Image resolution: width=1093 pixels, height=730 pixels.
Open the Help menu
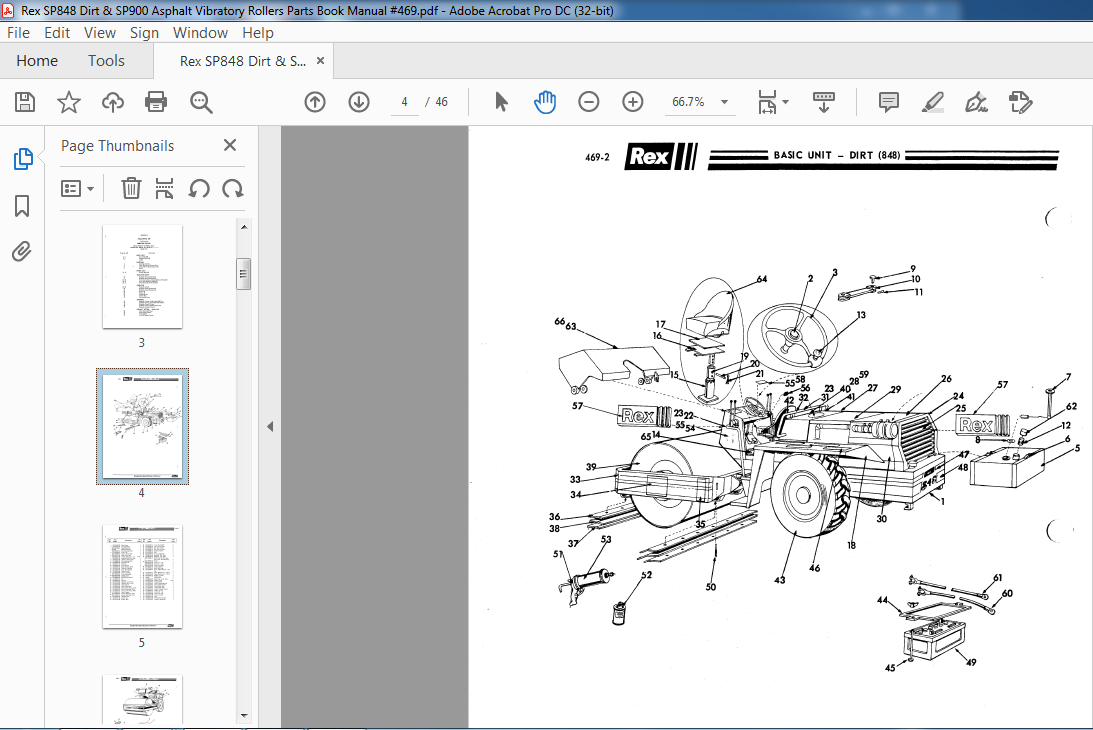pyautogui.click(x=258, y=33)
